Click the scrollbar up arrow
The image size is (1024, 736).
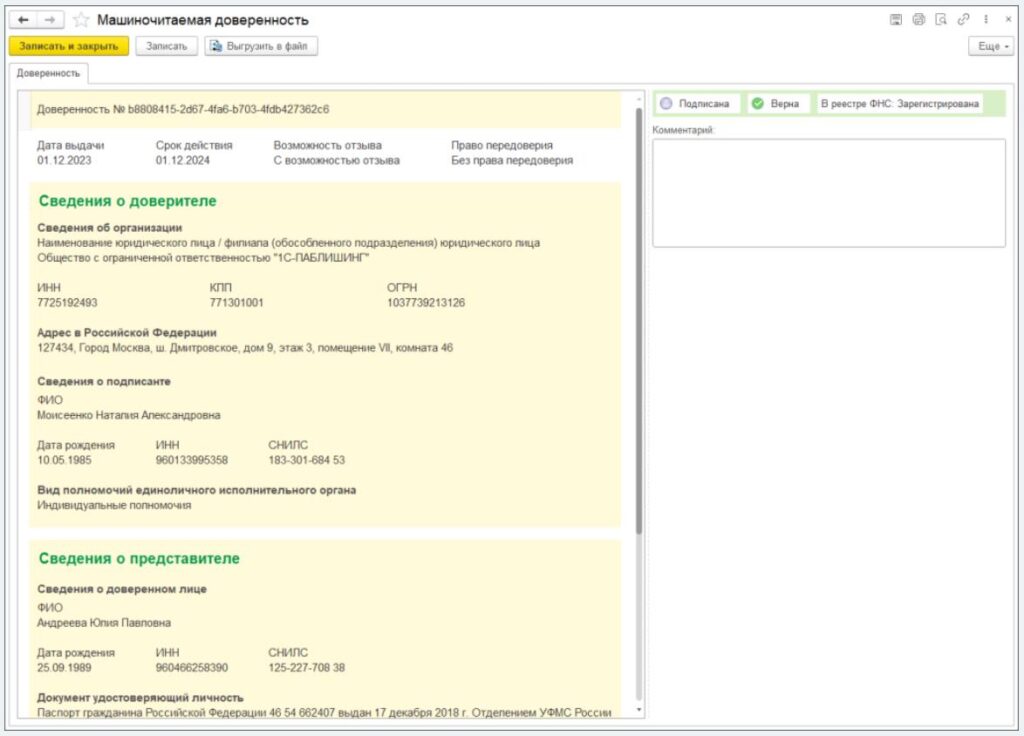(x=639, y=99)
